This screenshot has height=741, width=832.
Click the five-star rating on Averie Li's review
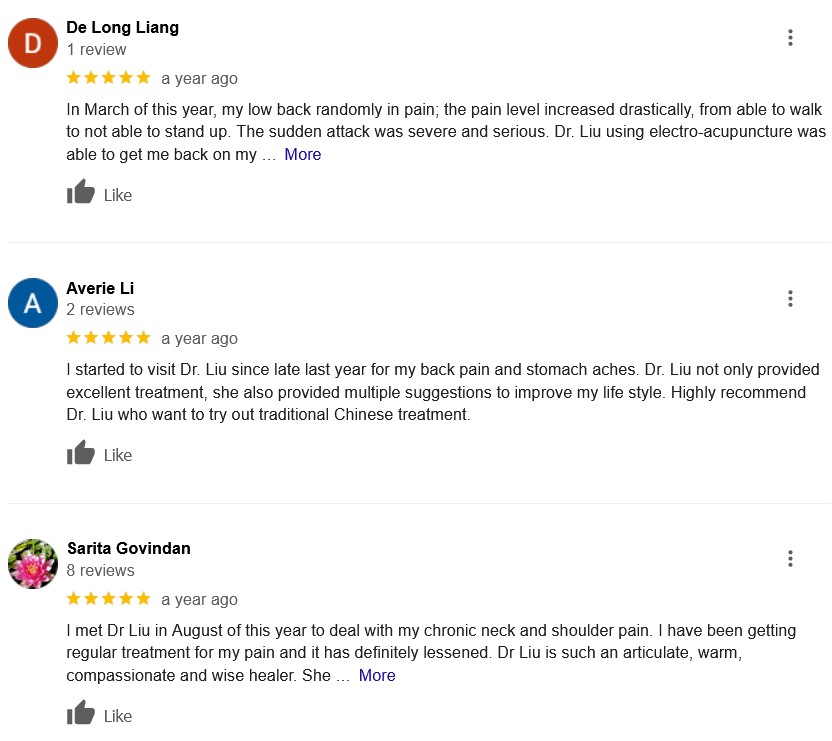coord(109,338)
